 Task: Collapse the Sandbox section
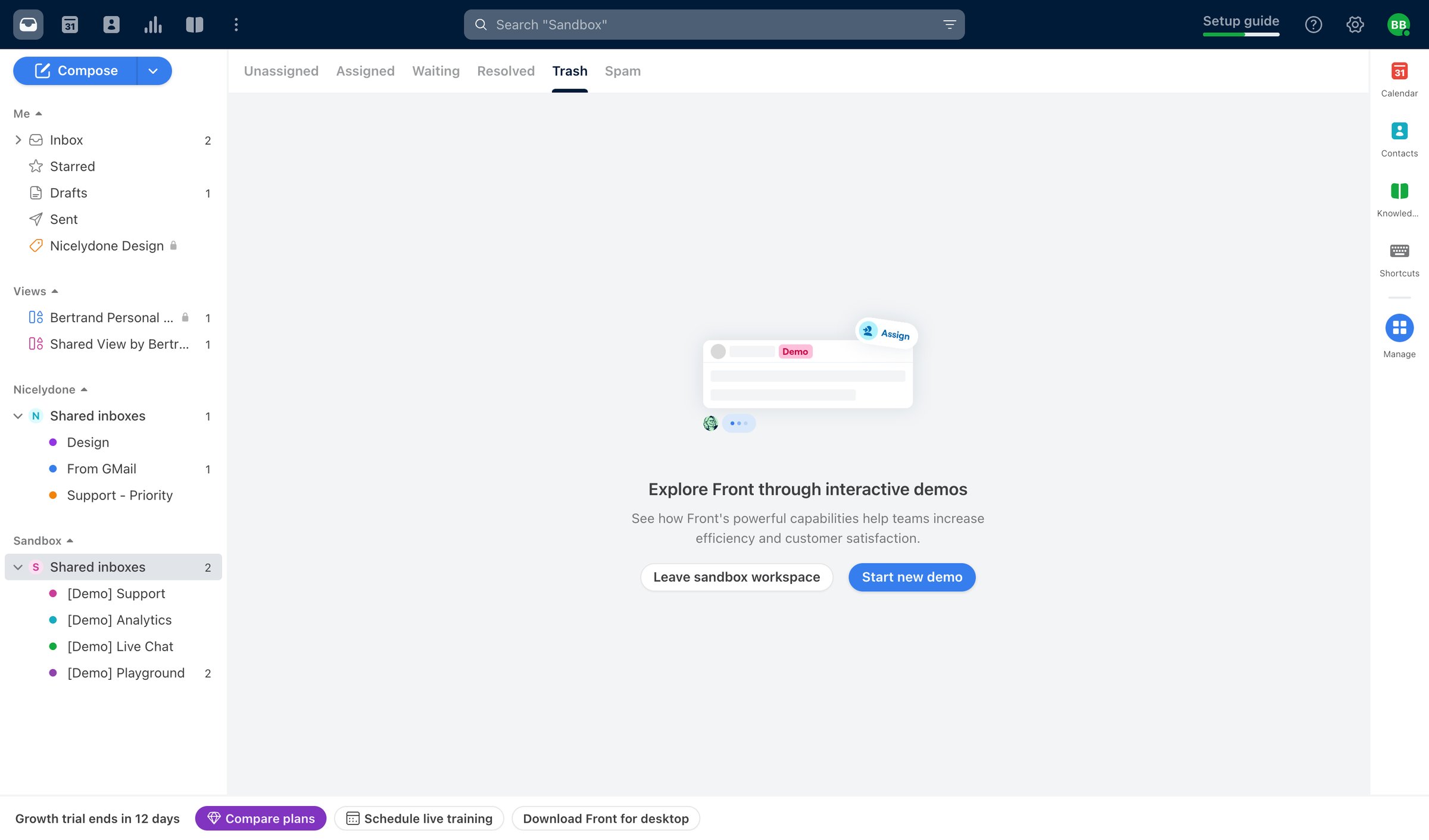[43, 541]
